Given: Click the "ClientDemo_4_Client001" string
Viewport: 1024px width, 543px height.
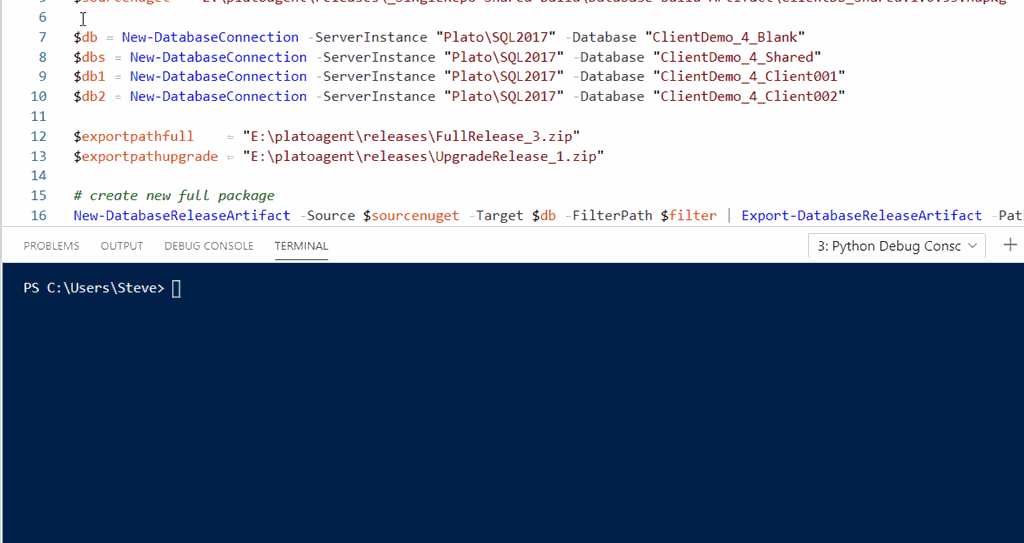Looking at the screenshot, I should pyautogui.click(x=749, y=76).
